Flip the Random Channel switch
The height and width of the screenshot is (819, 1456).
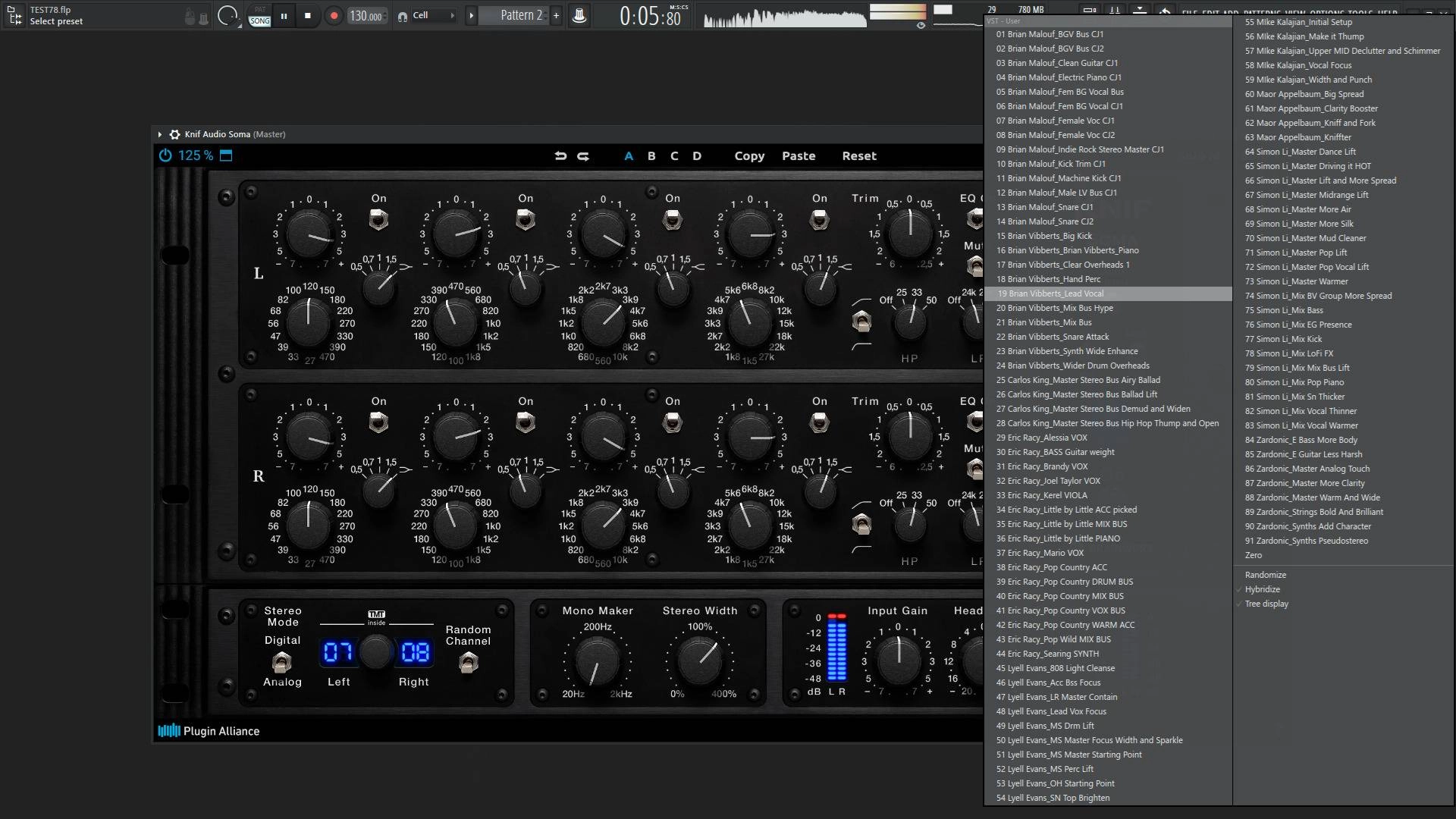(x=469, y=664)
